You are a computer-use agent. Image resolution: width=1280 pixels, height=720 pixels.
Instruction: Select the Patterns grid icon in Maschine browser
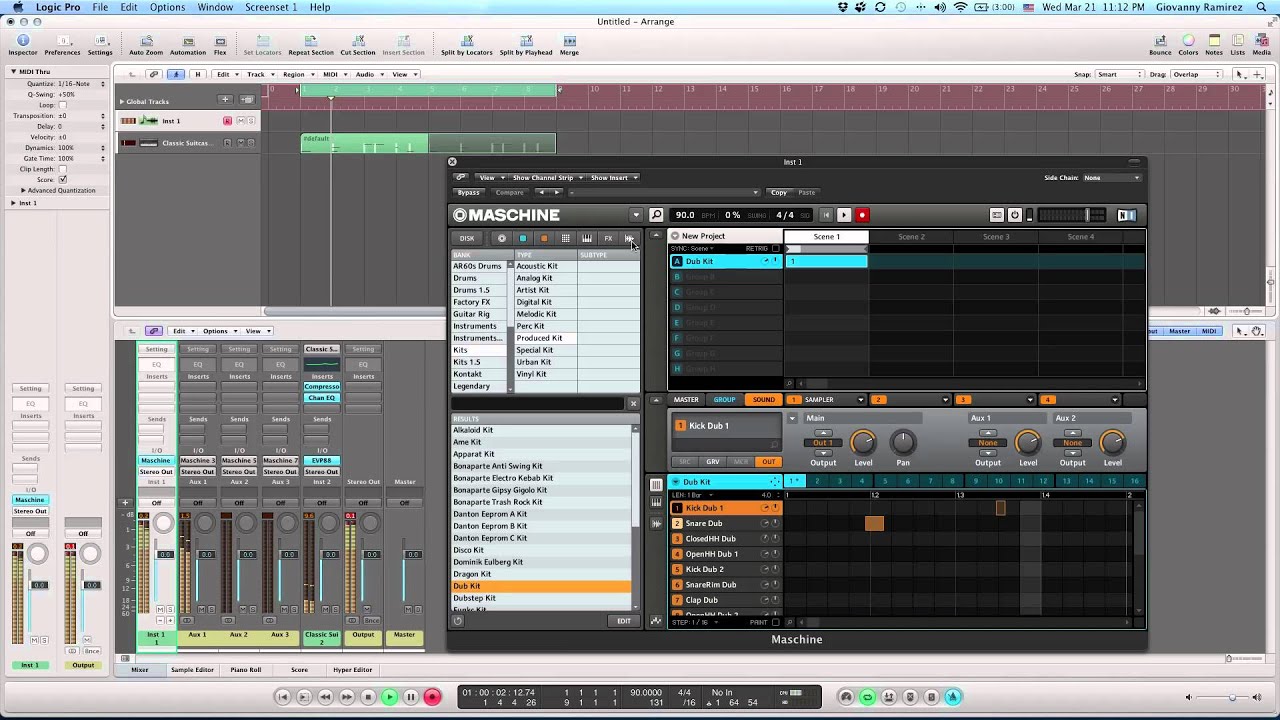[565, 238]
